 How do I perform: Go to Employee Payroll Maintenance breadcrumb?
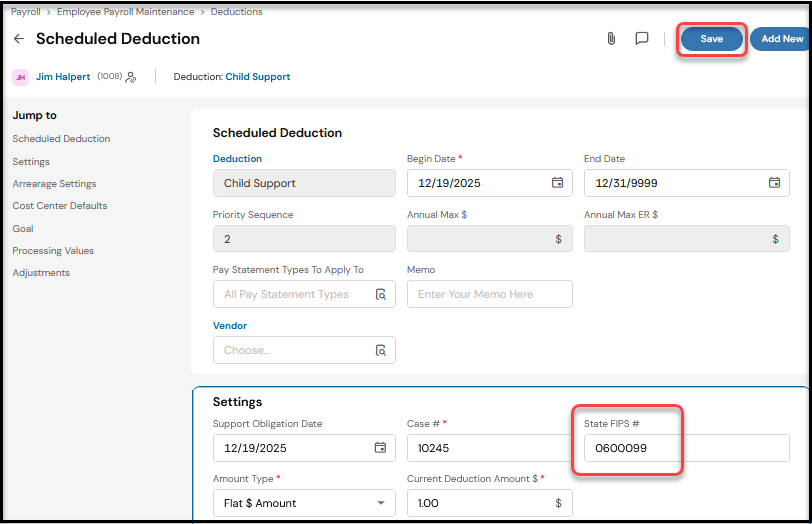[x=125, y=12]
